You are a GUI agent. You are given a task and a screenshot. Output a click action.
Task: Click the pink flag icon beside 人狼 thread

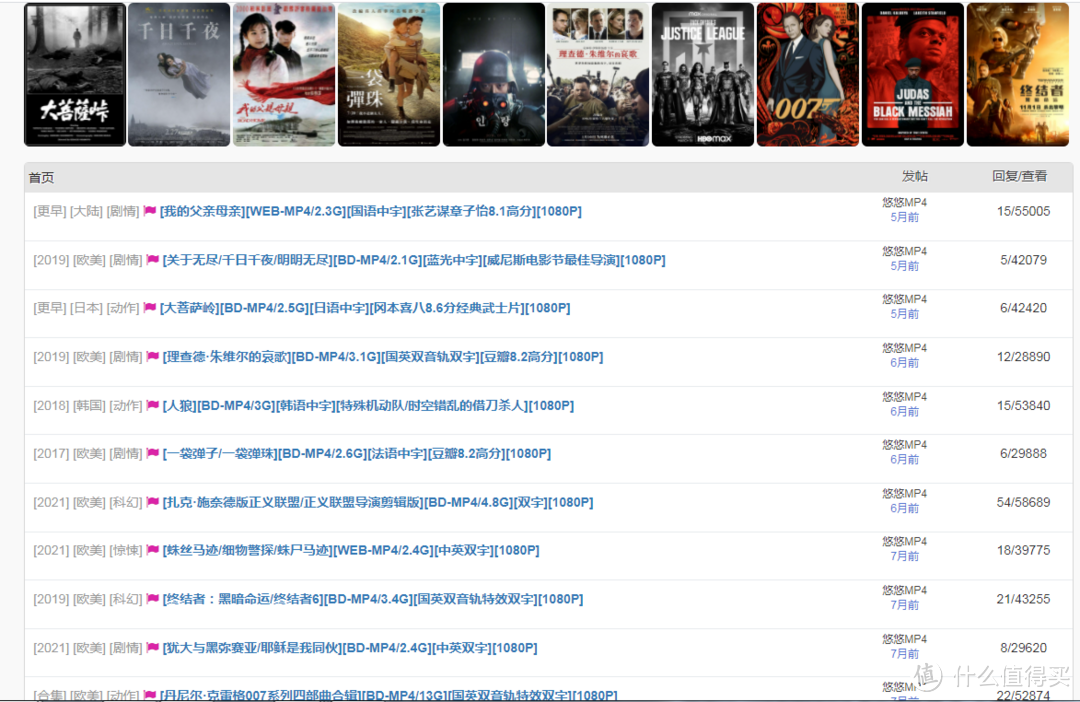153,406
